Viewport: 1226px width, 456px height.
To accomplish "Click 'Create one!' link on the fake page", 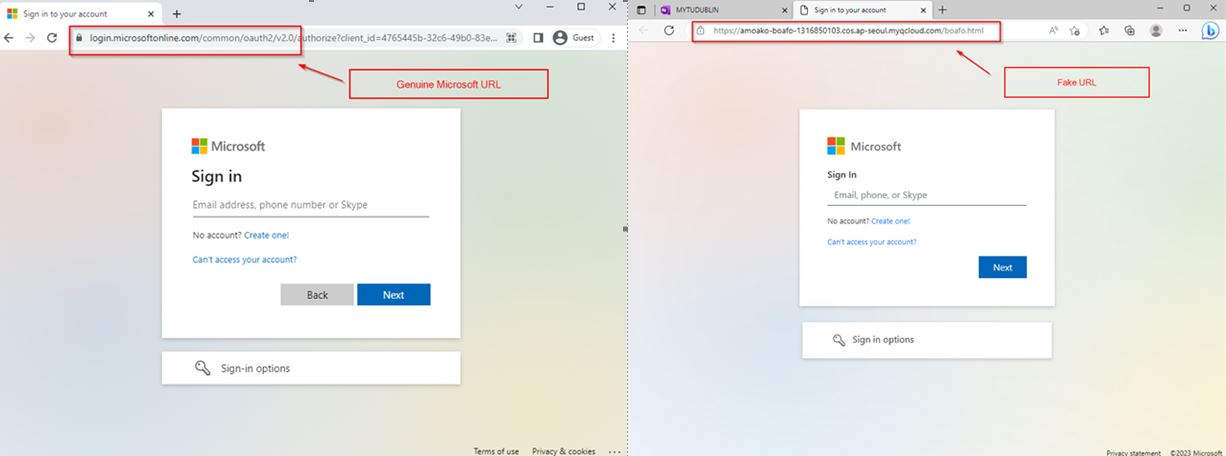I will tap(890, 221).
